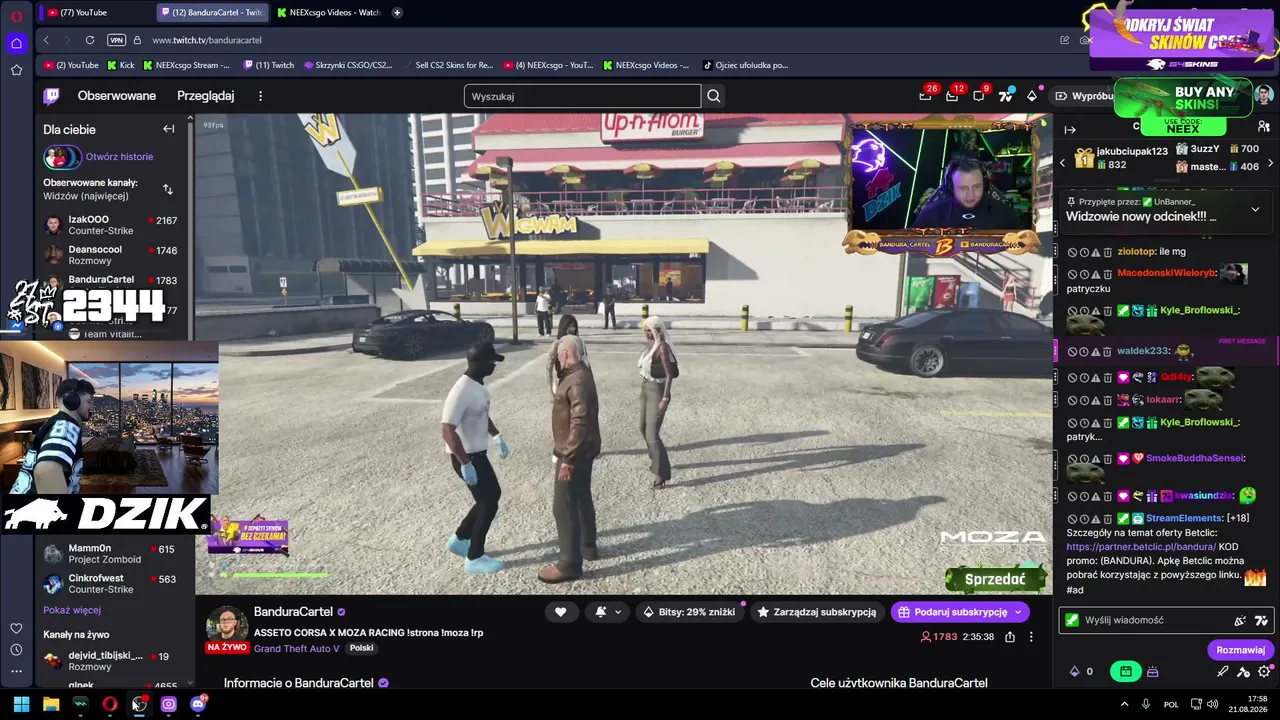1280x720 pixels.
Task: Focus the Wyszukaj search field
Action: click(582, 96)
